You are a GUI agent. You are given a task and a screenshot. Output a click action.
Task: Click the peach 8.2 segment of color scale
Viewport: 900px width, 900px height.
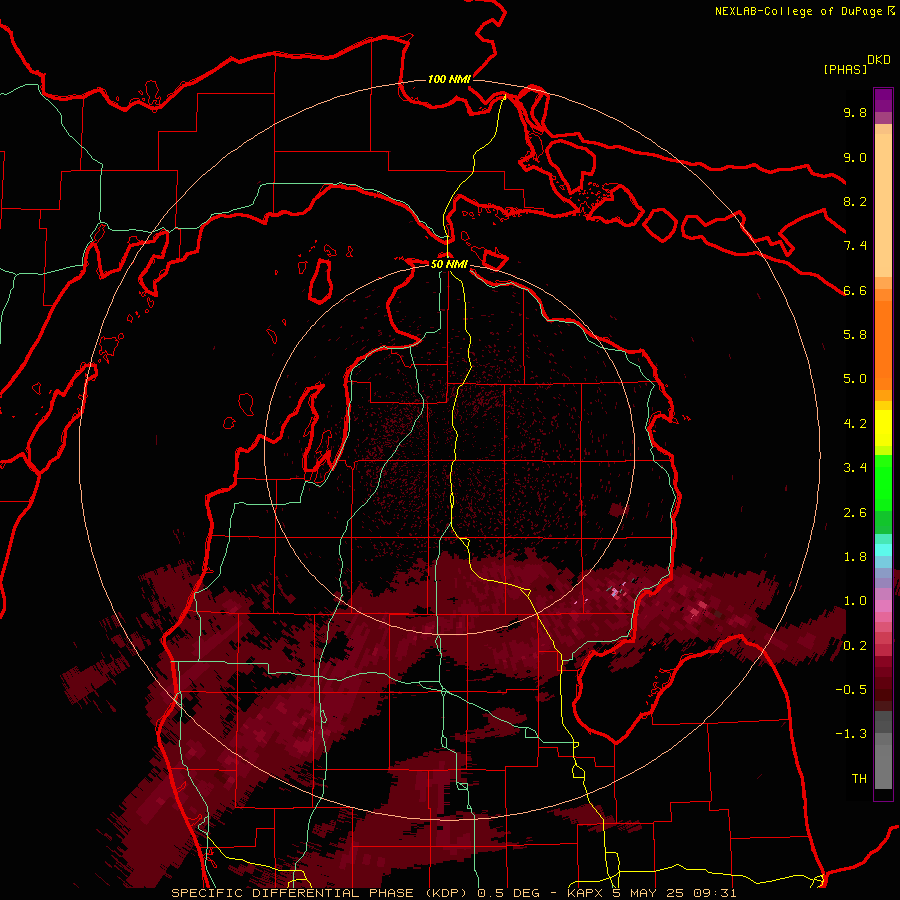883,207
